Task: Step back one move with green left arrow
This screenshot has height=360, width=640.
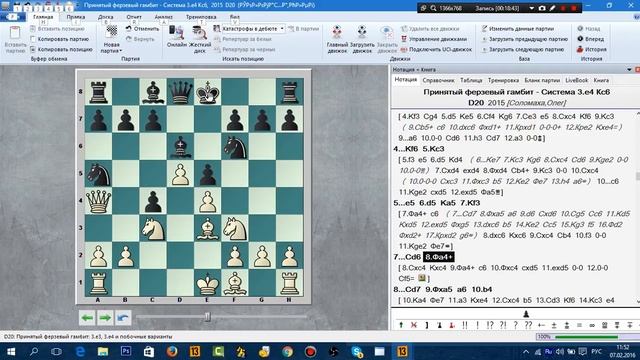Action: (87, 318)
